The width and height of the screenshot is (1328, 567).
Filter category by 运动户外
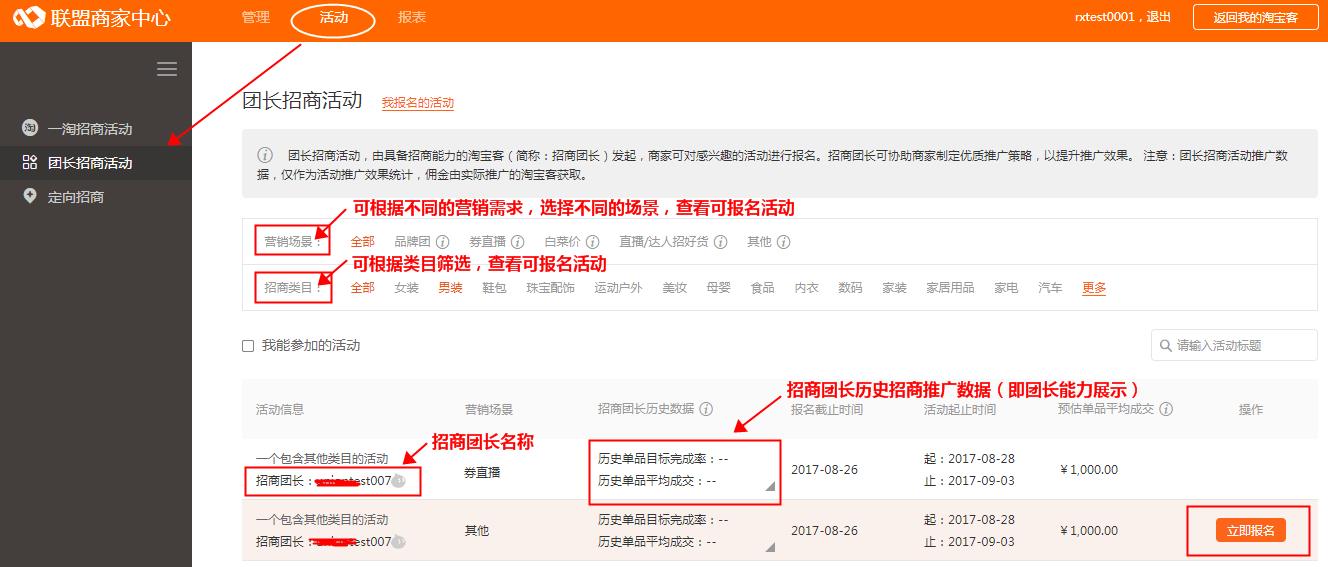618,288
